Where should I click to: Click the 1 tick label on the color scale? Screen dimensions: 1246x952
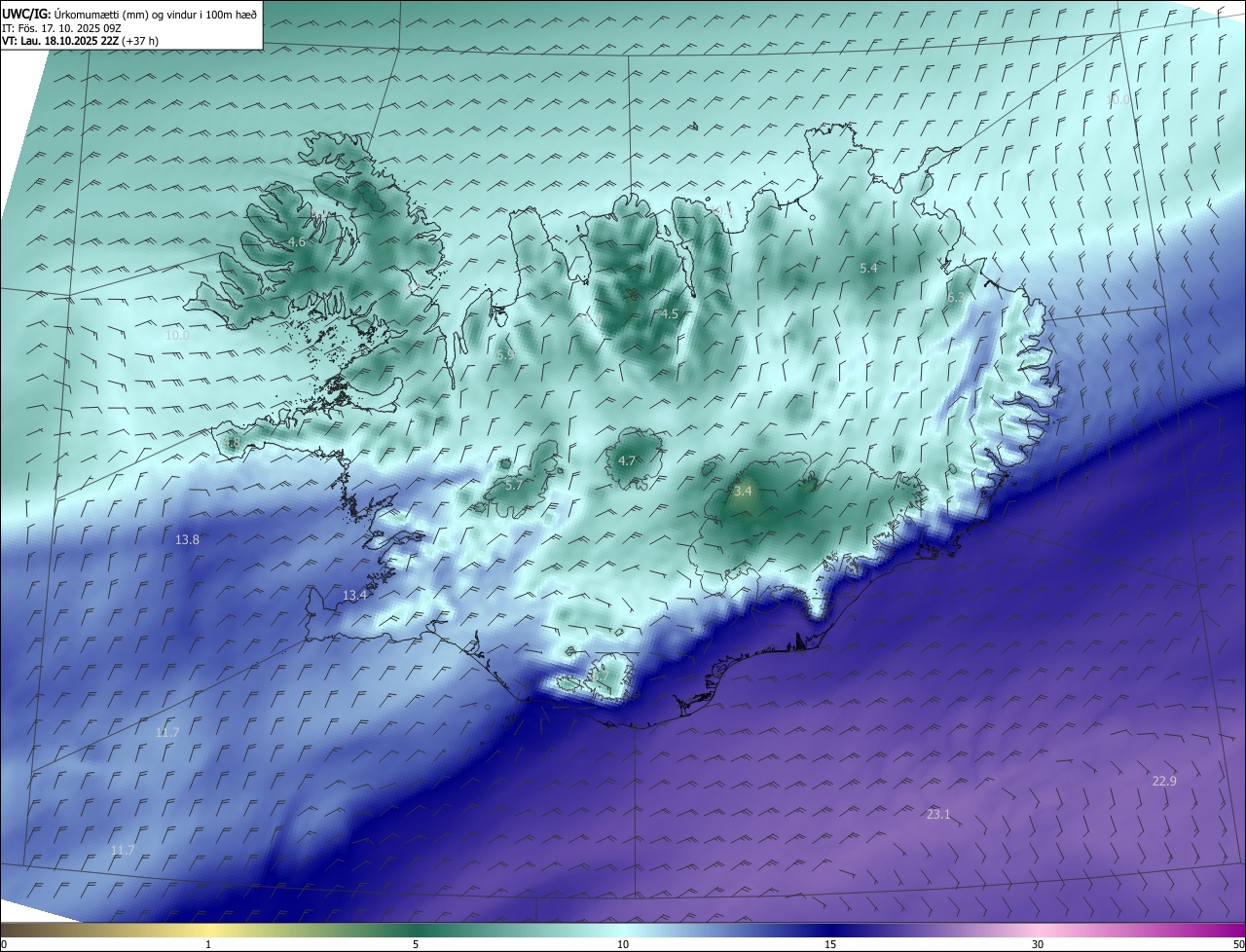pos(208,944)
